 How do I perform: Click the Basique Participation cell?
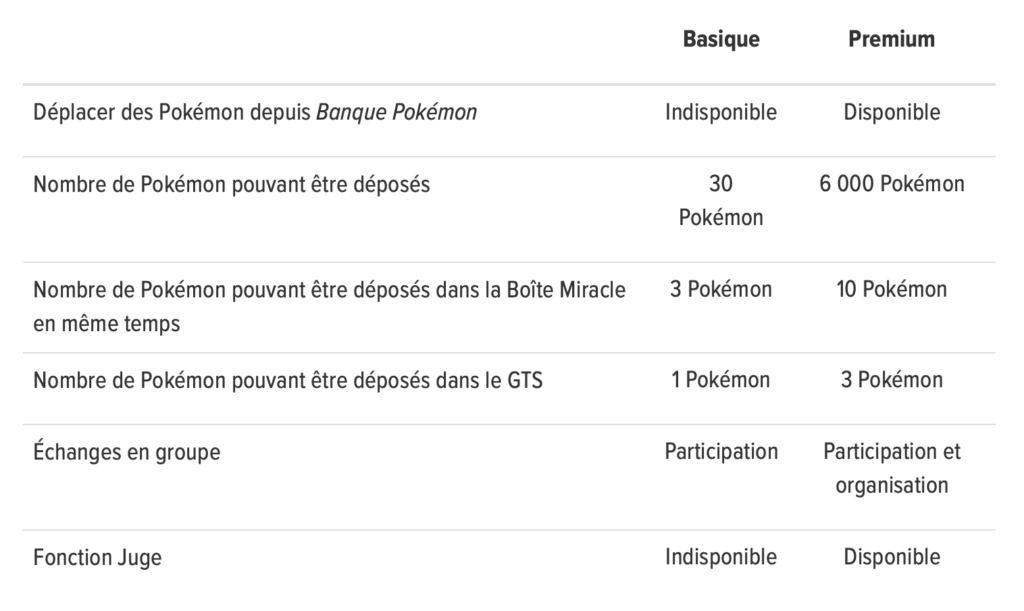point(721,452)
